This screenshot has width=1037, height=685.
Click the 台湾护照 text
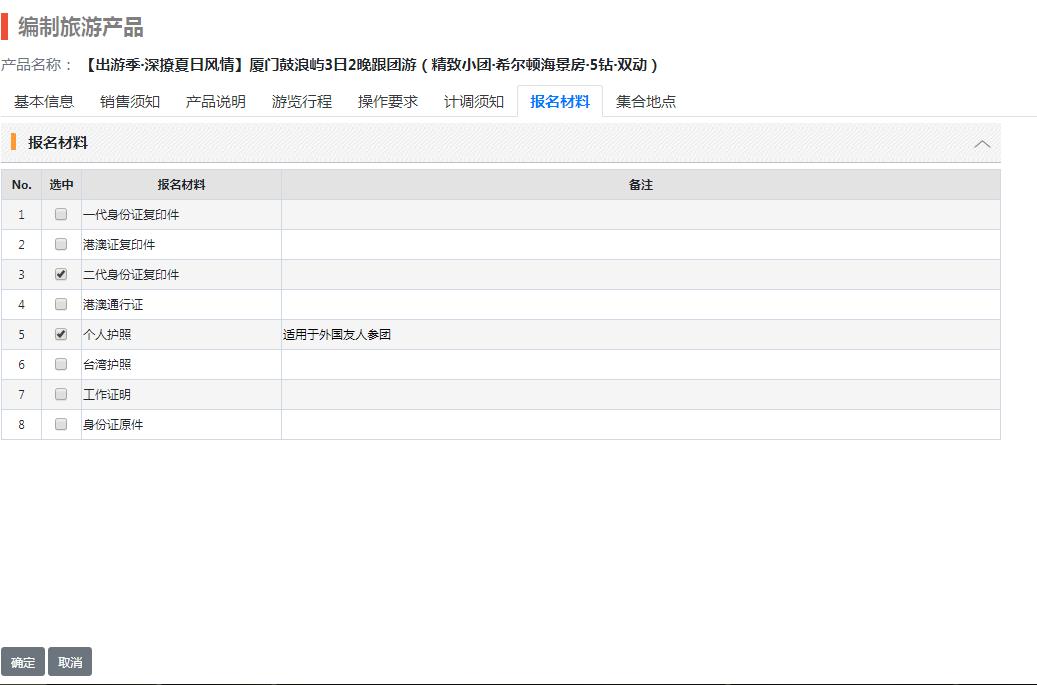click(x=107, y=364)
